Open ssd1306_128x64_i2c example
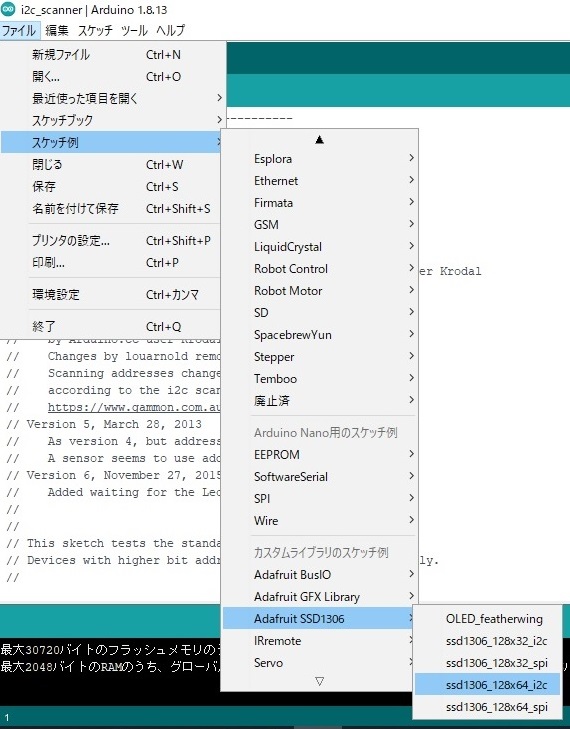The height and width of the screenshot is (729, 570). (x=487, y=684)
